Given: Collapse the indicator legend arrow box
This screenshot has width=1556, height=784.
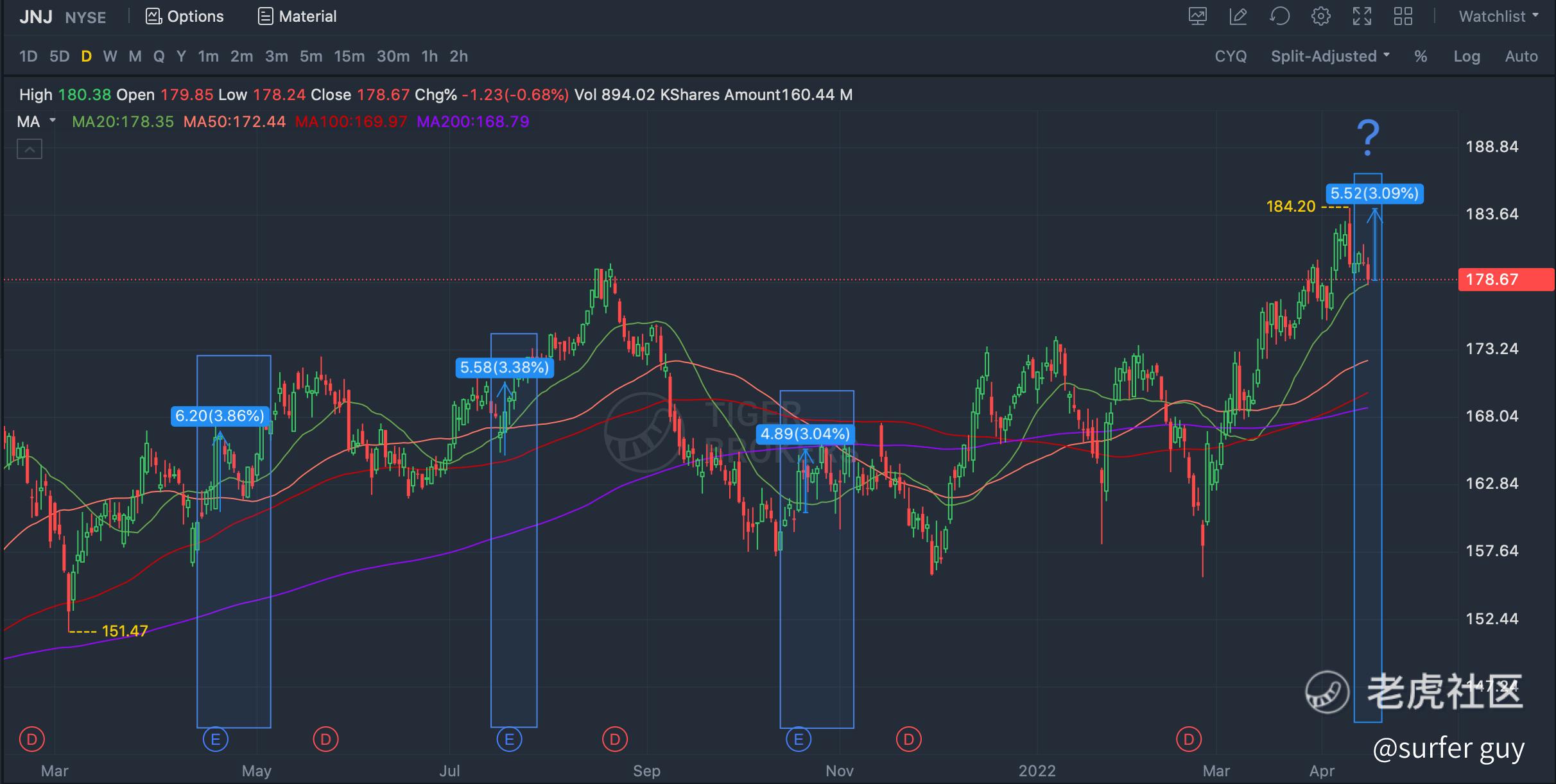Looking at the screenshot, I should pos(29,149).
